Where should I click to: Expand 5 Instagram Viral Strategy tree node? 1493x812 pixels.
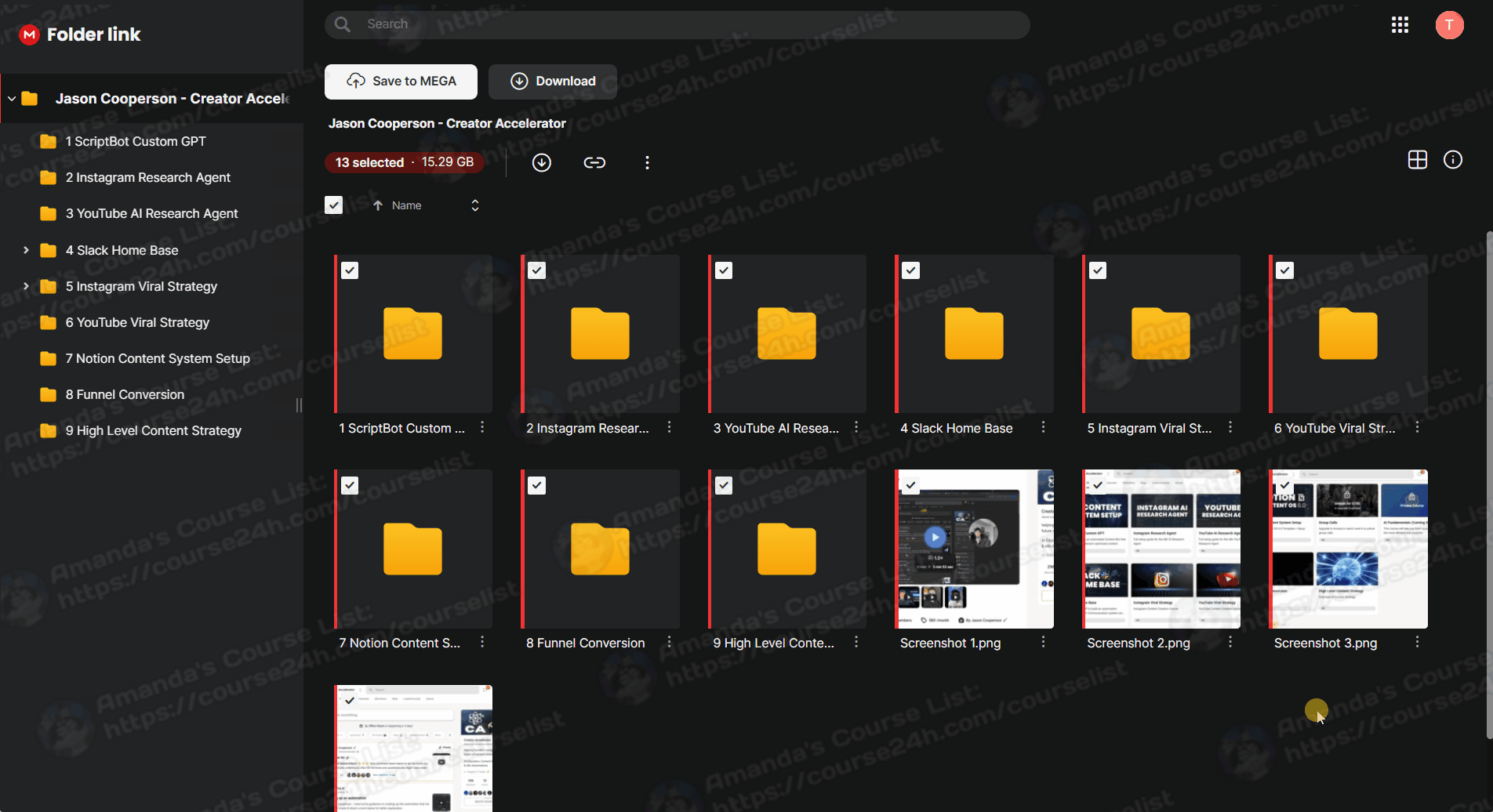[x=26, y=286]
